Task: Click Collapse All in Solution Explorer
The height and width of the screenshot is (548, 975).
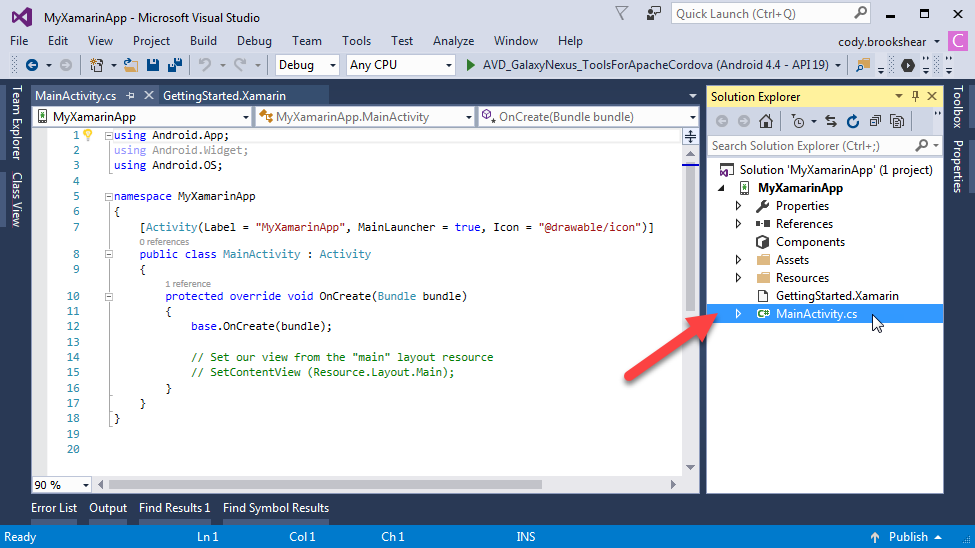Action: 875,121
